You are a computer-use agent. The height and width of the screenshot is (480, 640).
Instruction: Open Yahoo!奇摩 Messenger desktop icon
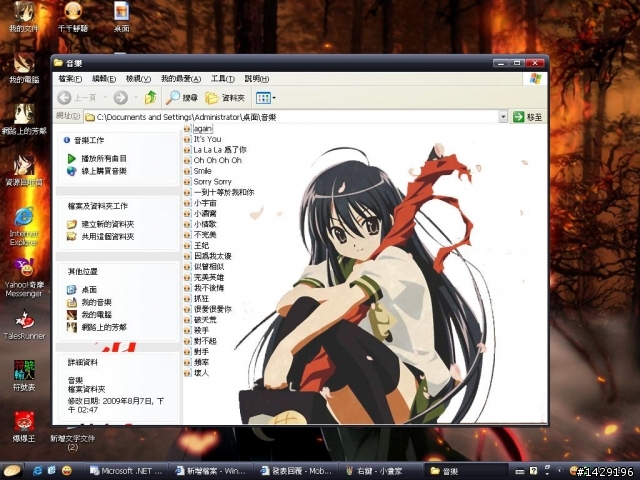(x=24, y=278)
